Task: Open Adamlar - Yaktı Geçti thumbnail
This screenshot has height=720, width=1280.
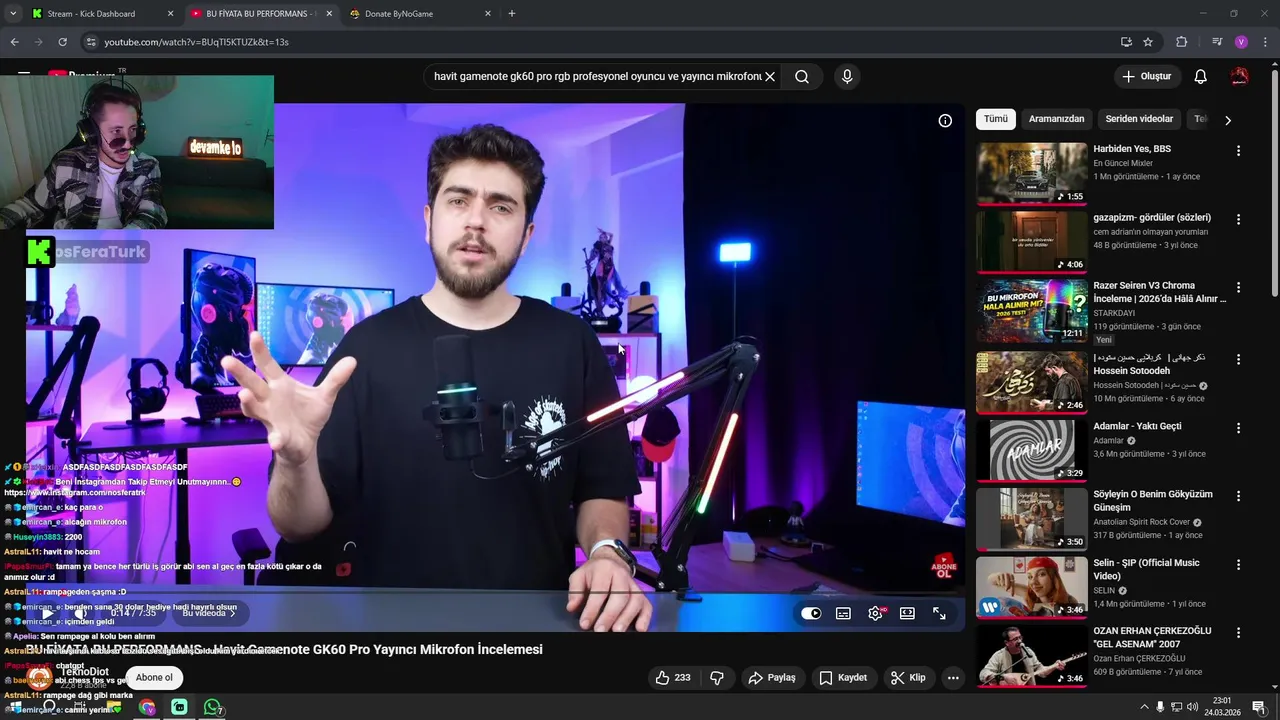Action: pos(1031,450)
